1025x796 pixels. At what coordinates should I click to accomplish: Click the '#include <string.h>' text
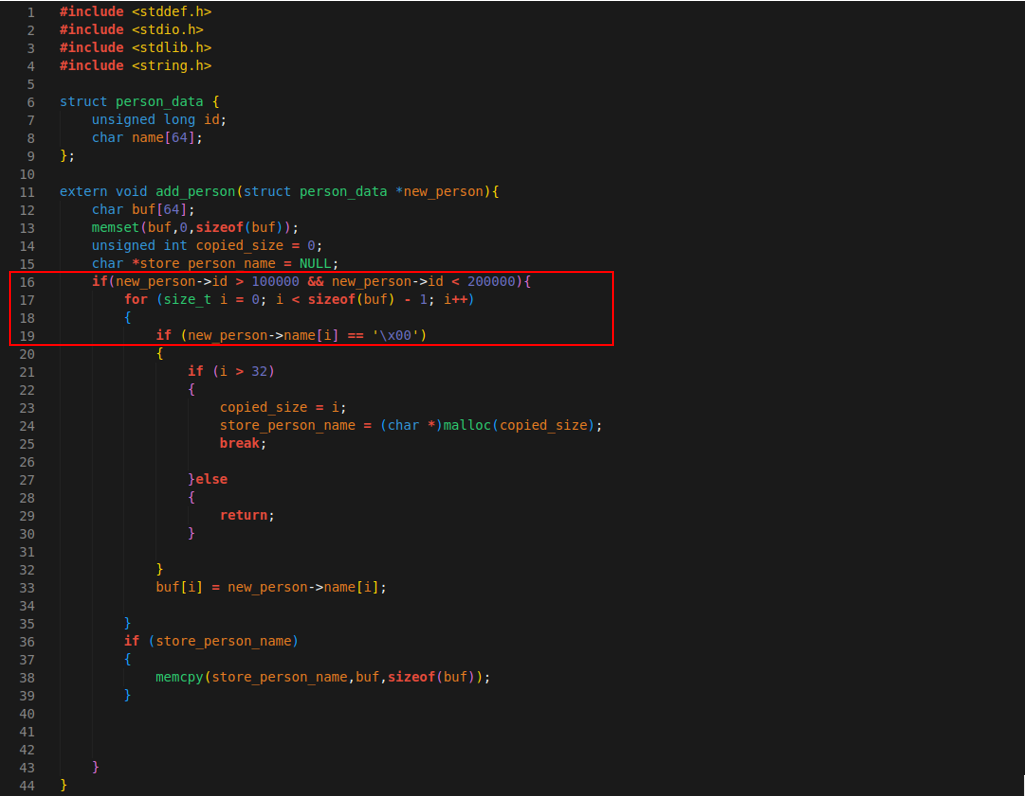pos(135,66)
